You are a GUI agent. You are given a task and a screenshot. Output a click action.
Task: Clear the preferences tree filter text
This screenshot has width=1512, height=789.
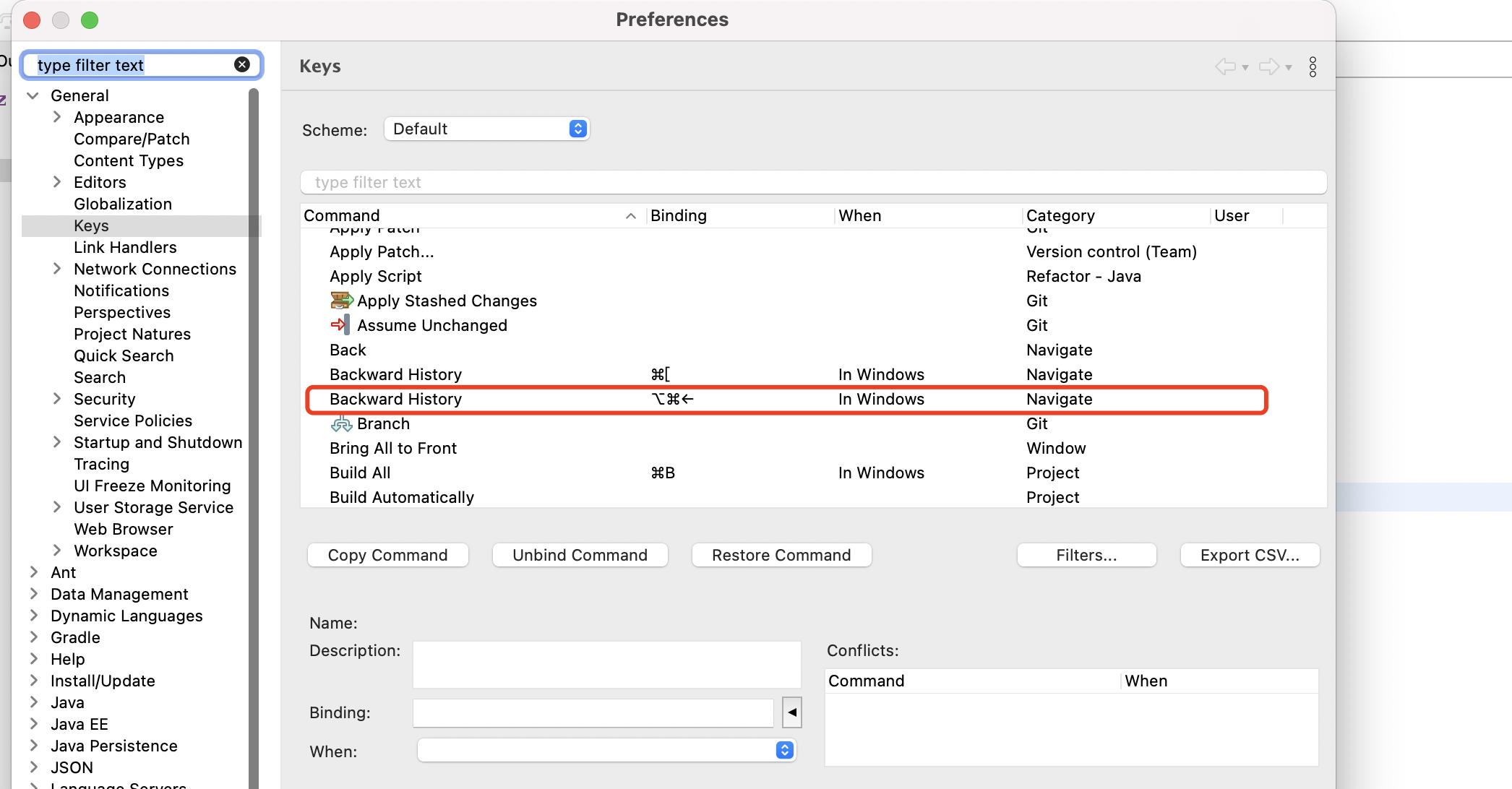point(242,64)
